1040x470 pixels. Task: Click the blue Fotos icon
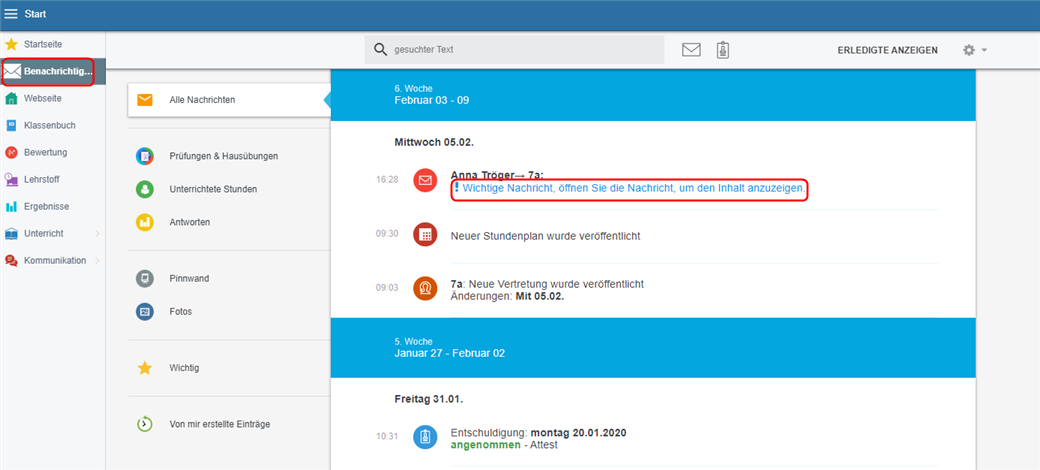pyautogui.click(x=145, y=312)
